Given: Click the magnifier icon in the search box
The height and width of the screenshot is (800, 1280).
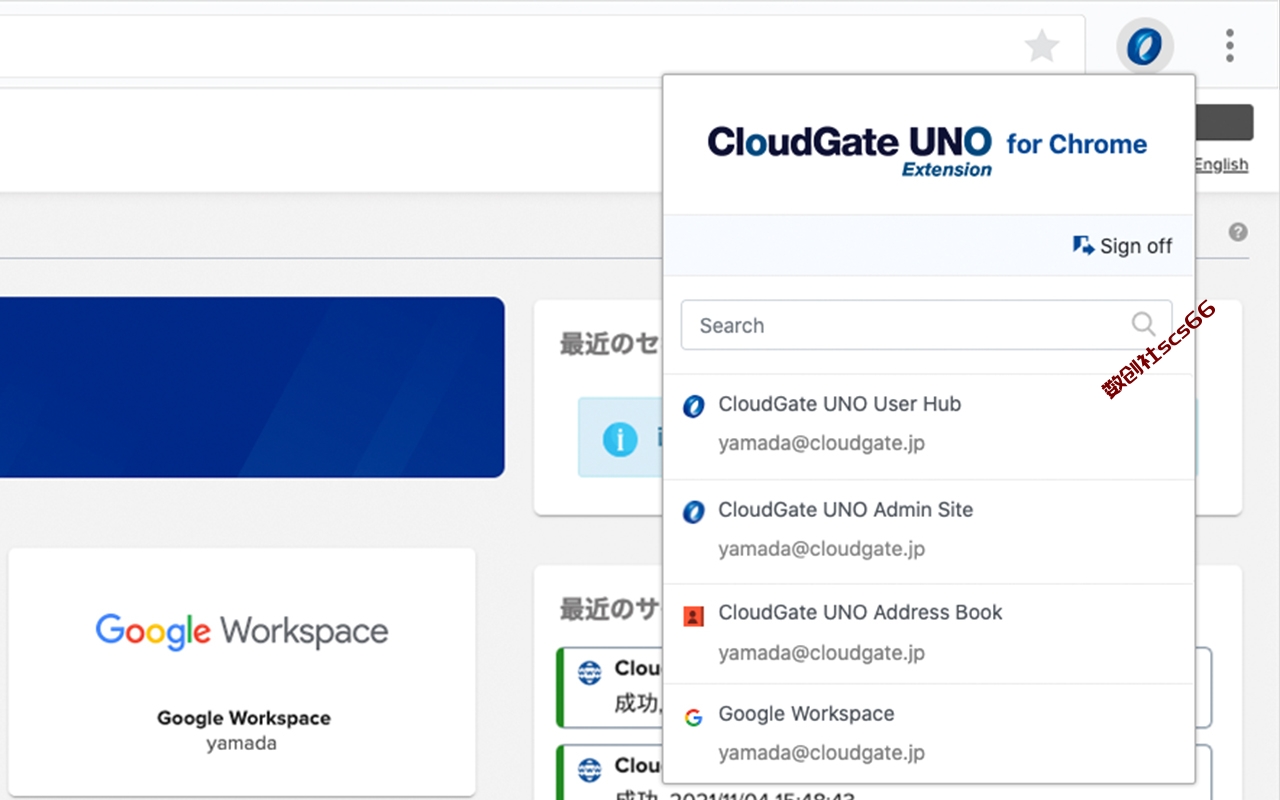Looking at the screenshot, I should (x=1143, y=324).
